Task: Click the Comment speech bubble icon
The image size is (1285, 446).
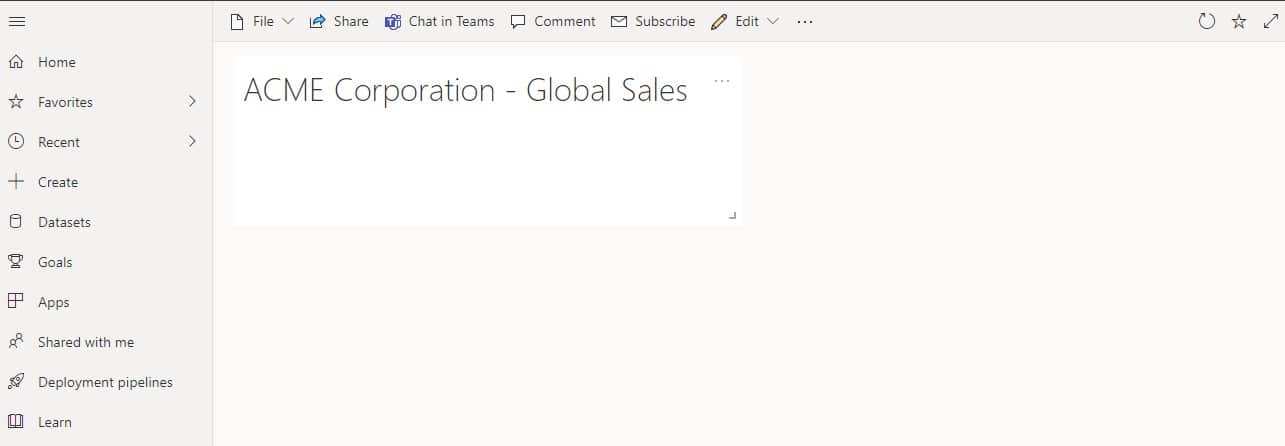Action: tap(518, 21)
